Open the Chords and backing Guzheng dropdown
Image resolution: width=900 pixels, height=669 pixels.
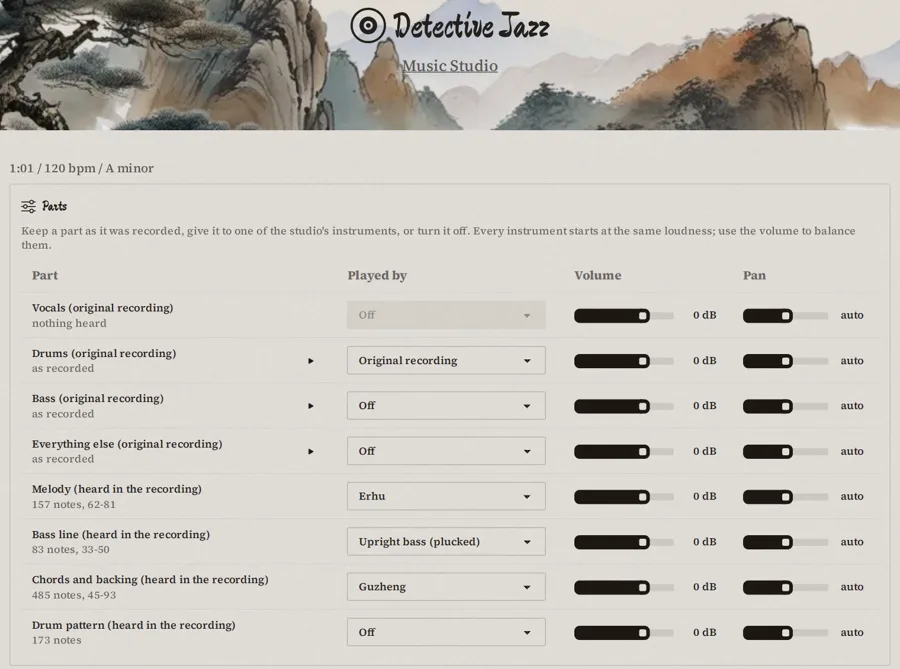pyautogui.click(x=446, y=587)
